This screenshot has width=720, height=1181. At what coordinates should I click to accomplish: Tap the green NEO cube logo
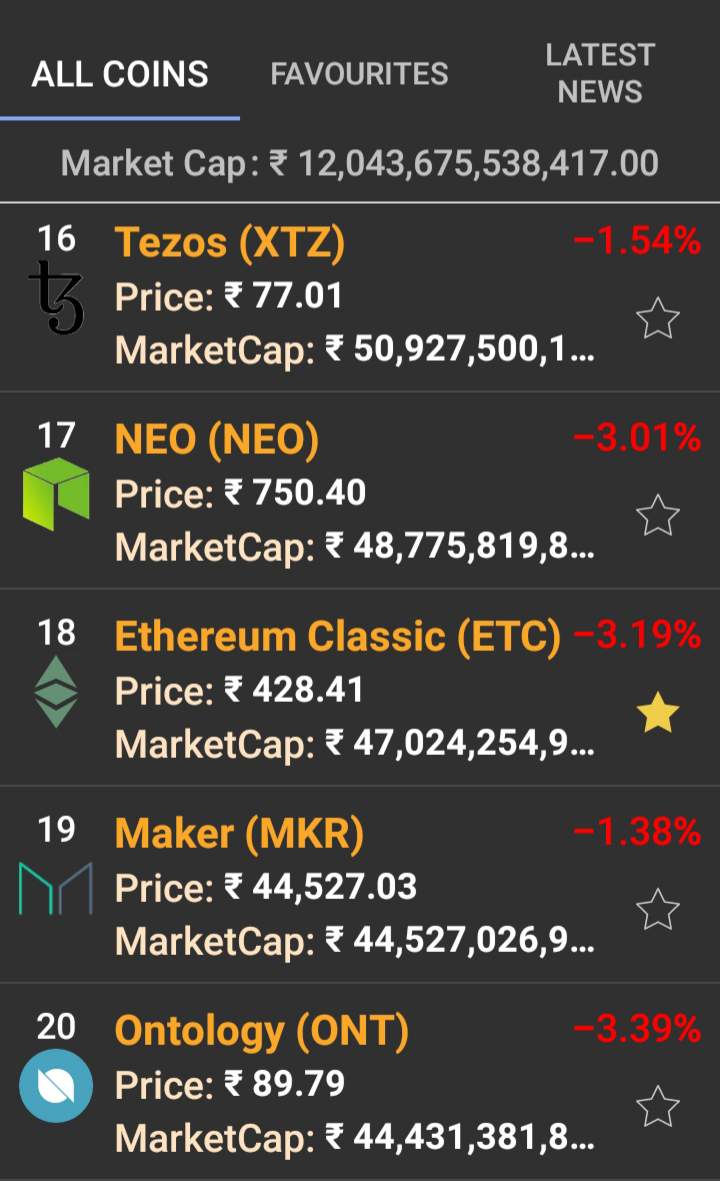[x=56, y=494]
